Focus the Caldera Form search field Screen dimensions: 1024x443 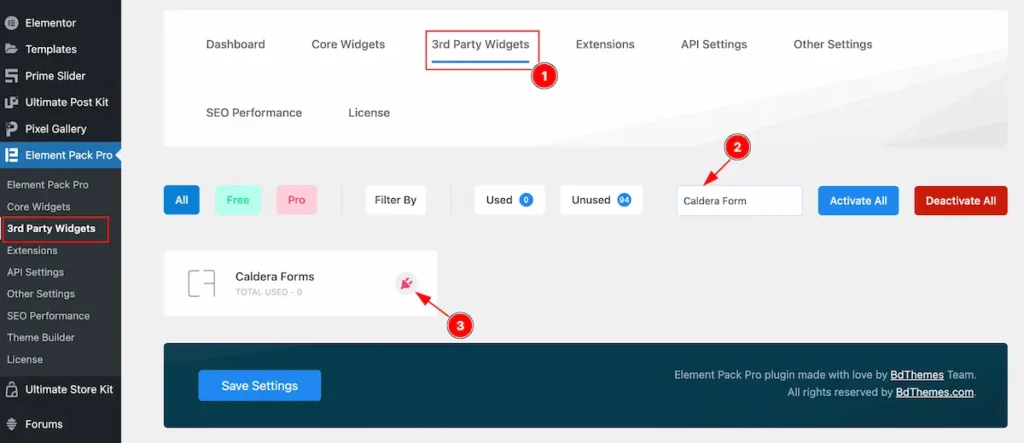[x=738, y=200]
